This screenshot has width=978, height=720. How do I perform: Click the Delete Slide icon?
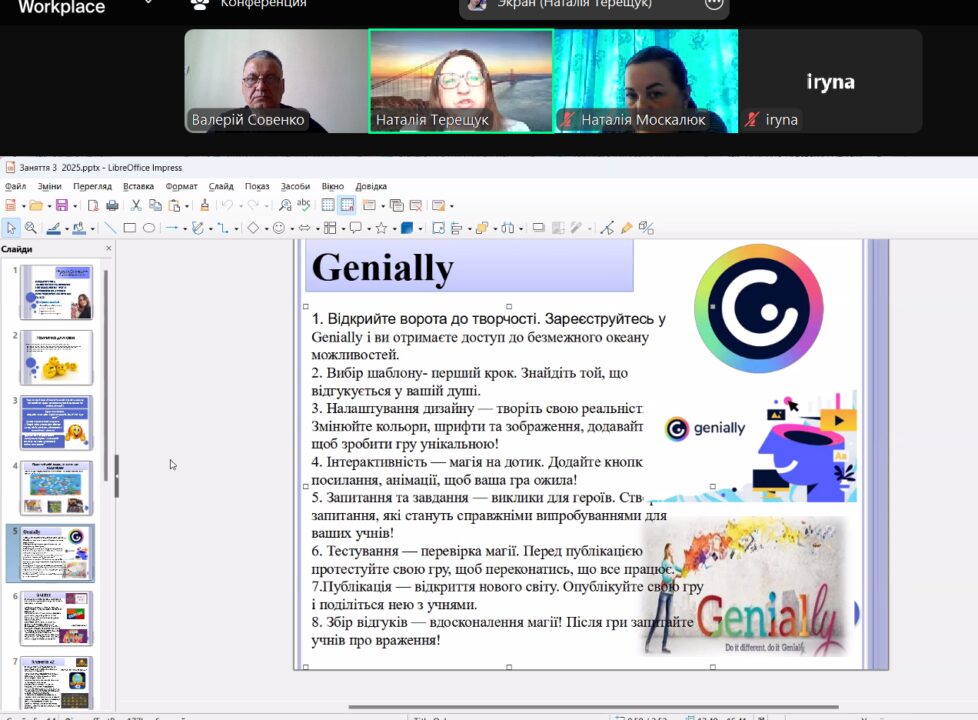pos(415,205)
